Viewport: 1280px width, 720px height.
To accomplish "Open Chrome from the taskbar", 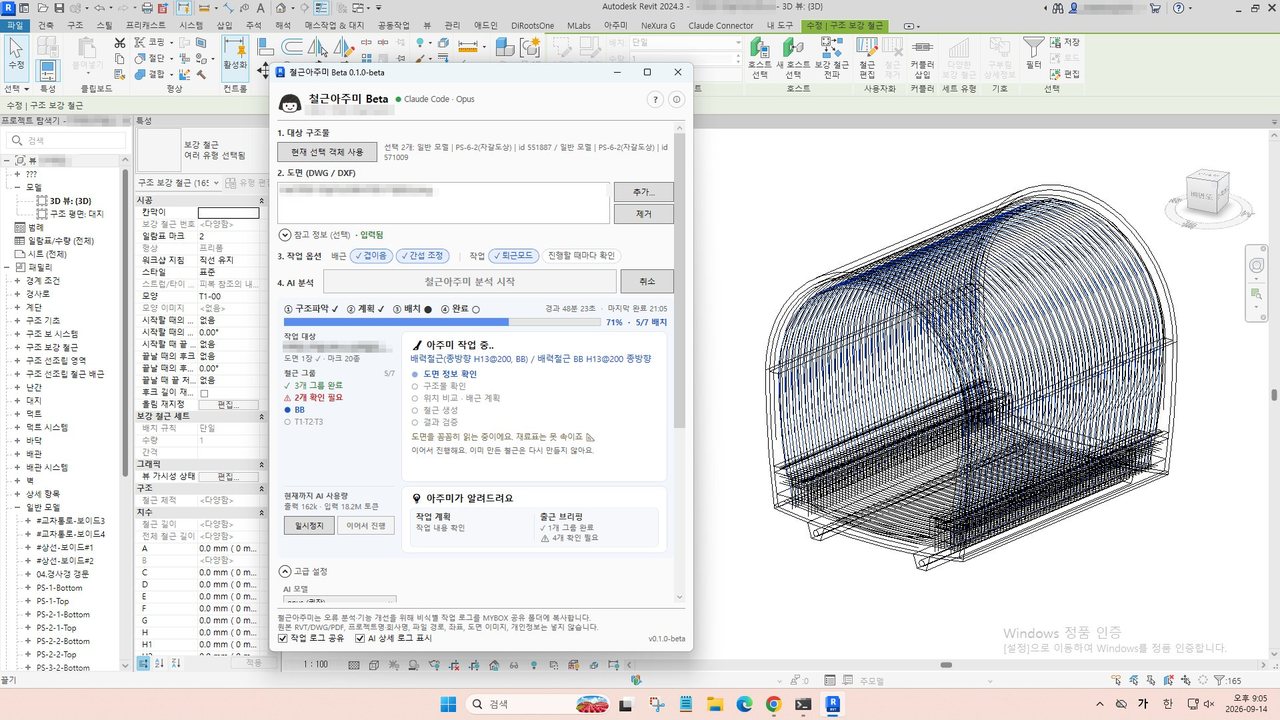I will coord(773,704).
